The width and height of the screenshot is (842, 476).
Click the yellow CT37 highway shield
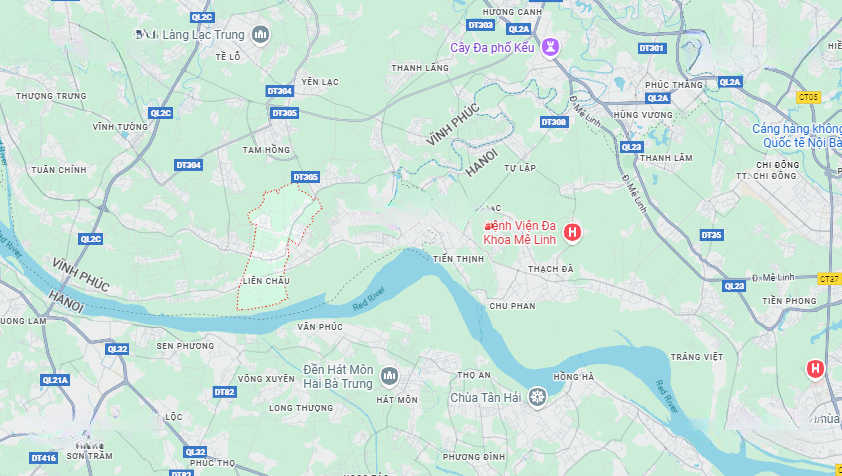[829, 279]
